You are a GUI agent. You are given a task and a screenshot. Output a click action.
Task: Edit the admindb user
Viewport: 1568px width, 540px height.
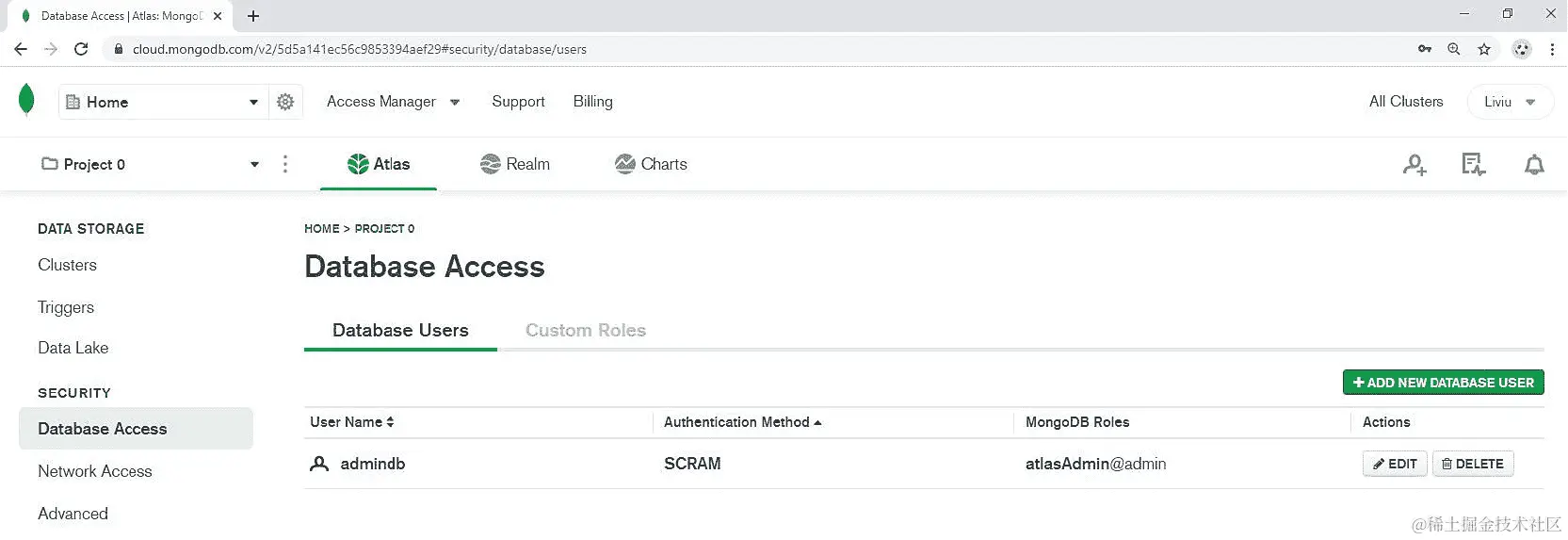click(1395, 464)
